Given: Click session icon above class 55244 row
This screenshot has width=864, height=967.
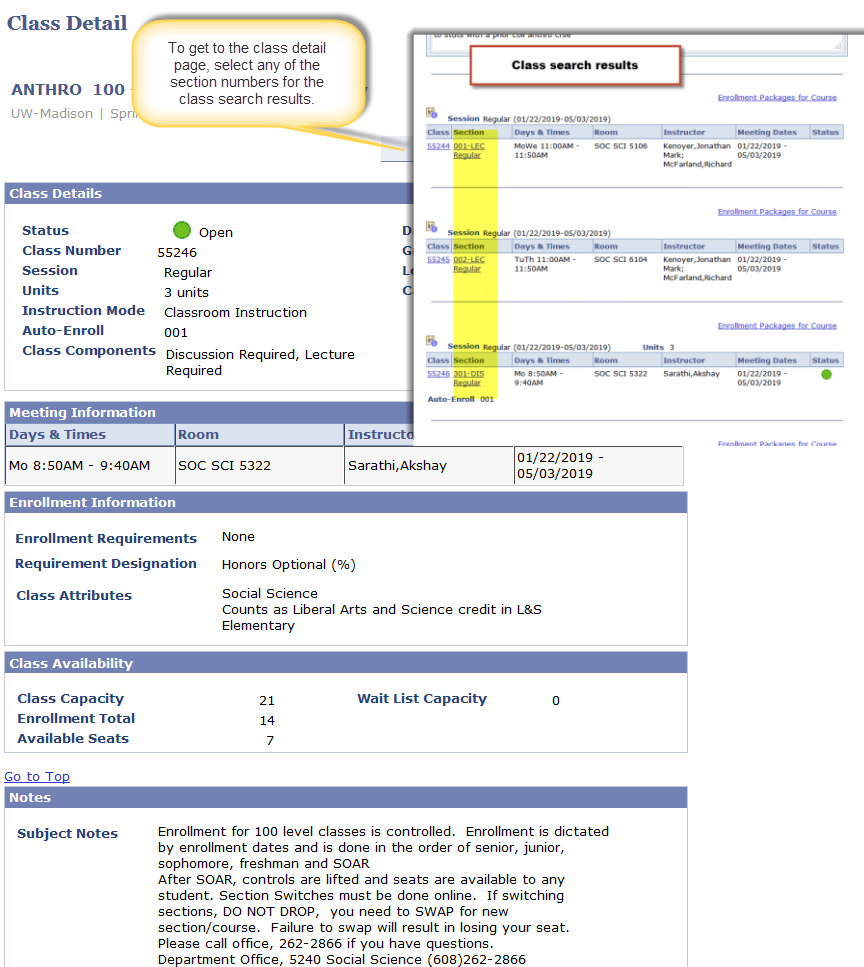Looking at the screenshot, I should tap(432, 113).
